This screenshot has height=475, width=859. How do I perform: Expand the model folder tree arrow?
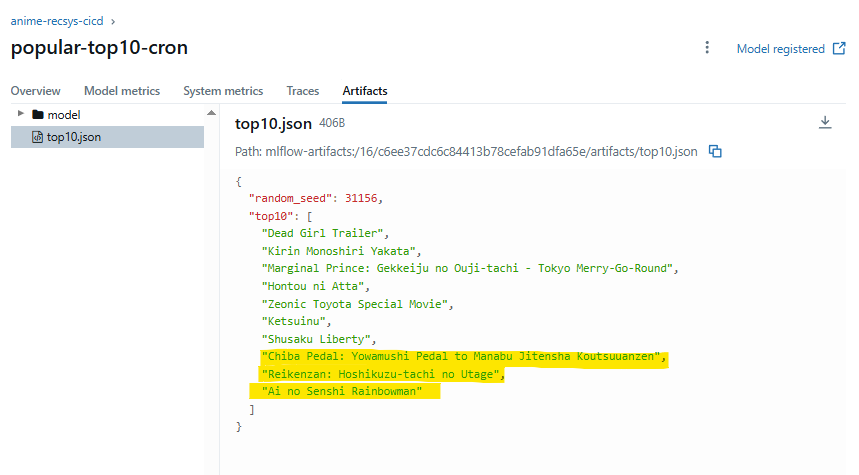21,113
